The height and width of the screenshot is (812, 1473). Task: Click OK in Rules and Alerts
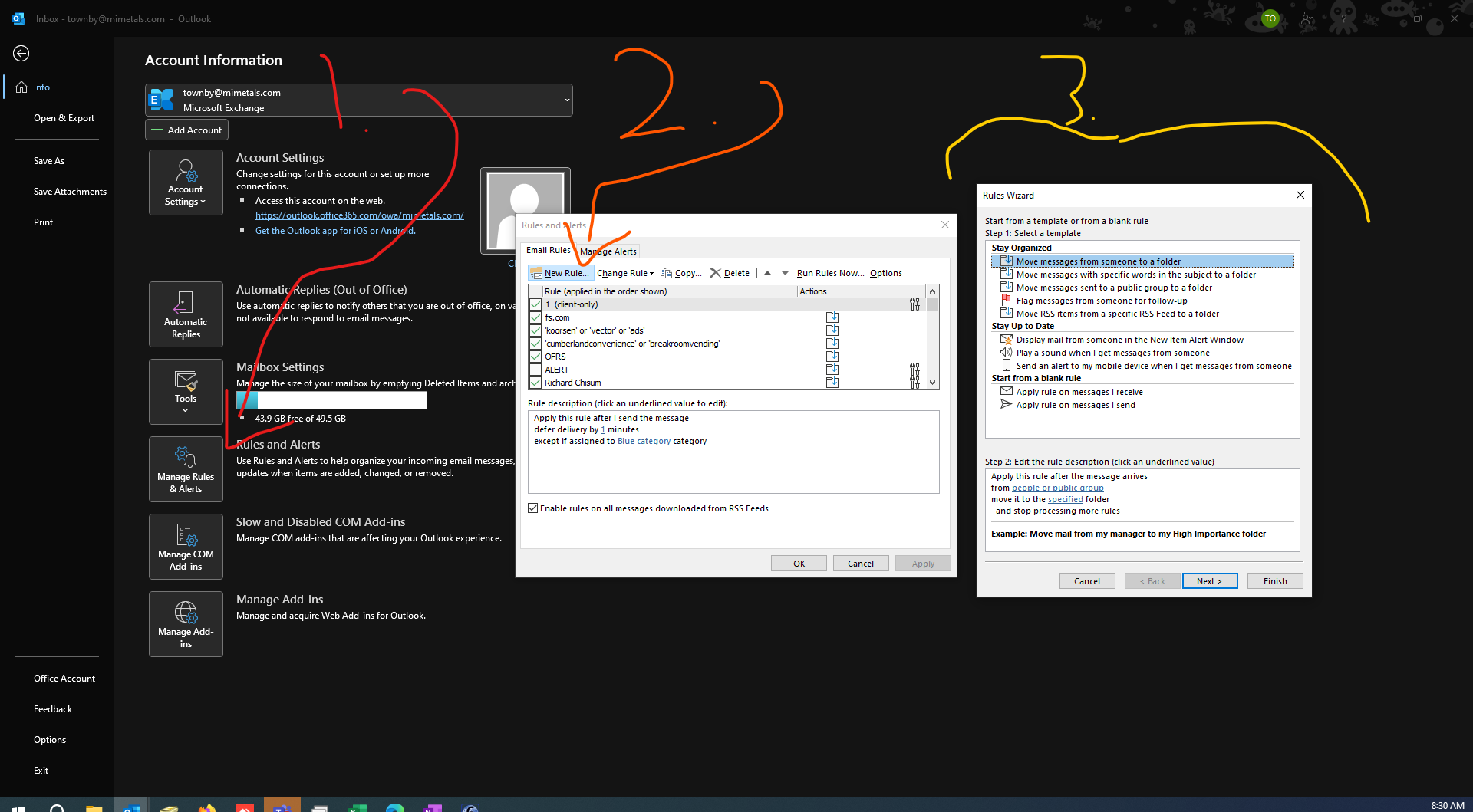pyautogui.click(x=799, y=564)
